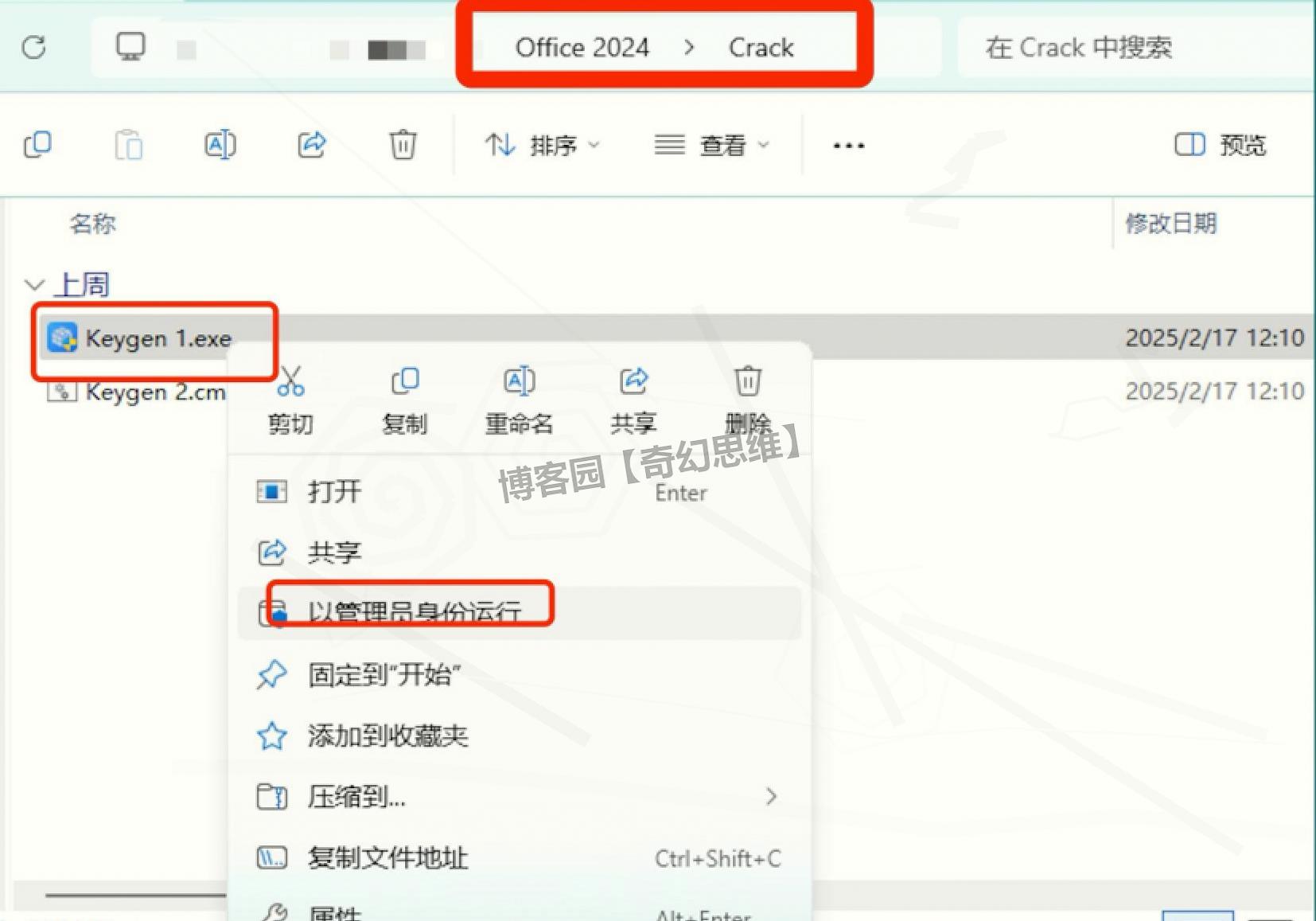Image resolution: width=1316 pixels, height=921 pixels.
Task: Choose 属性 from context menu
Action: pos(519,911)
